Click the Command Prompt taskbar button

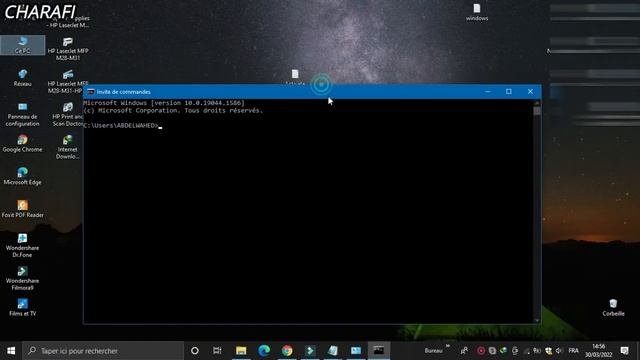tap(379, 351)
